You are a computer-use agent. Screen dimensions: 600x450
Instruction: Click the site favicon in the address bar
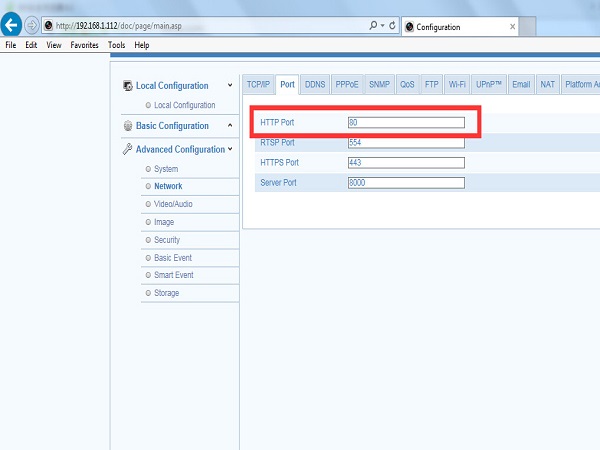(x=49, y=26)
